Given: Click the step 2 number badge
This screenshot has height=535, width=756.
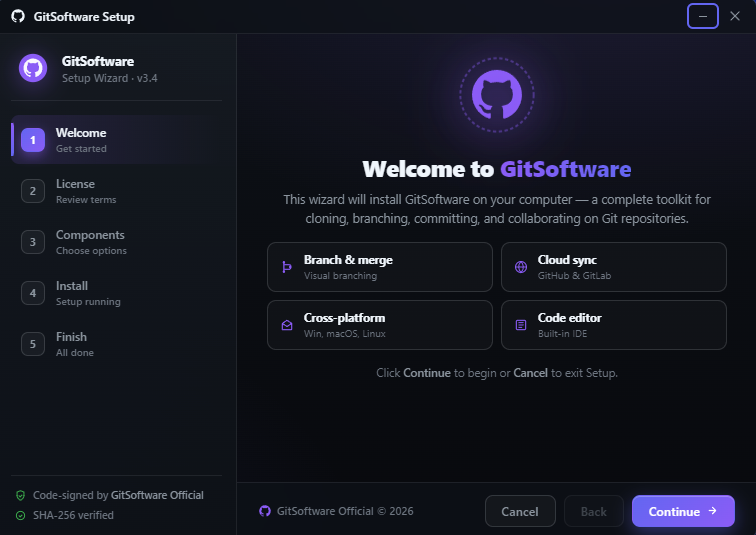Looking at the screenshot, I should tap(33, 191).
